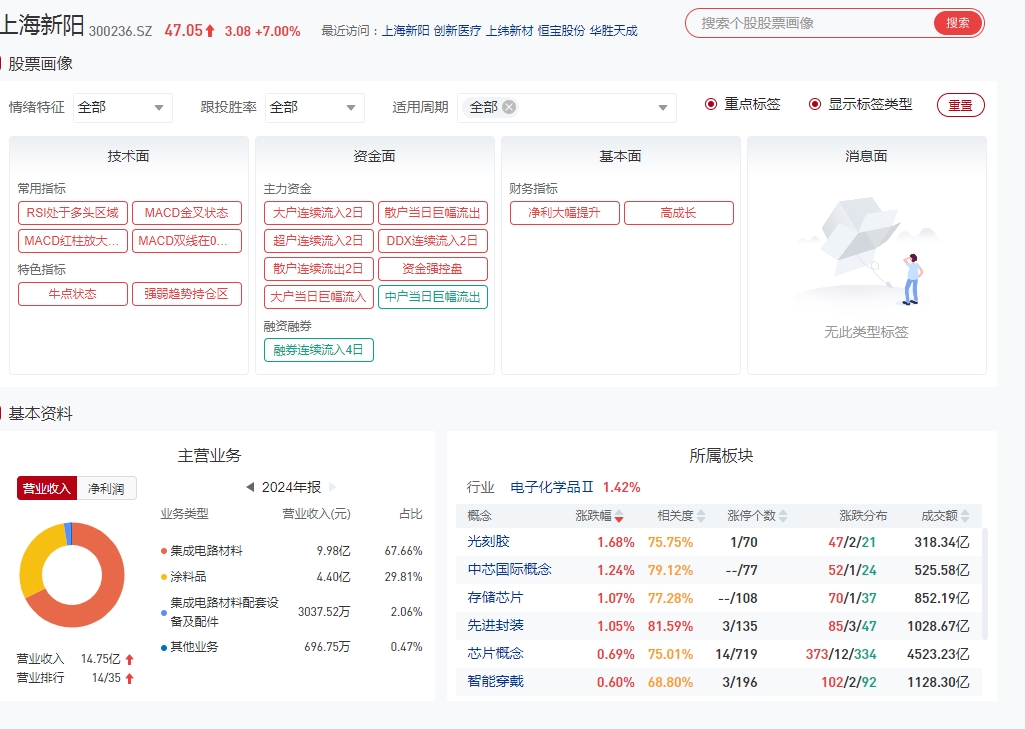Select the RSI处于多头区域 tag

73,213
